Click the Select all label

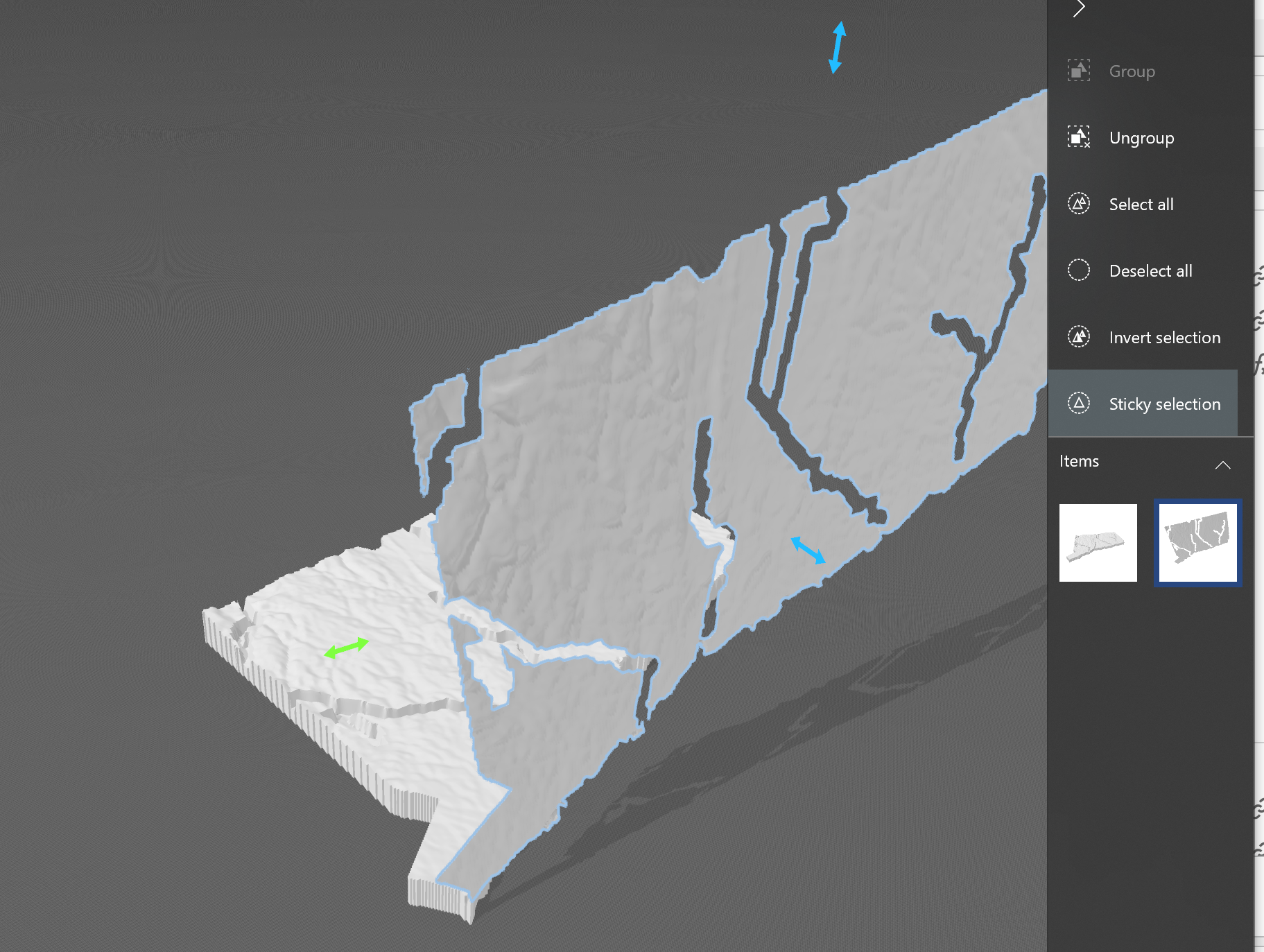(x=1141, y=205)
